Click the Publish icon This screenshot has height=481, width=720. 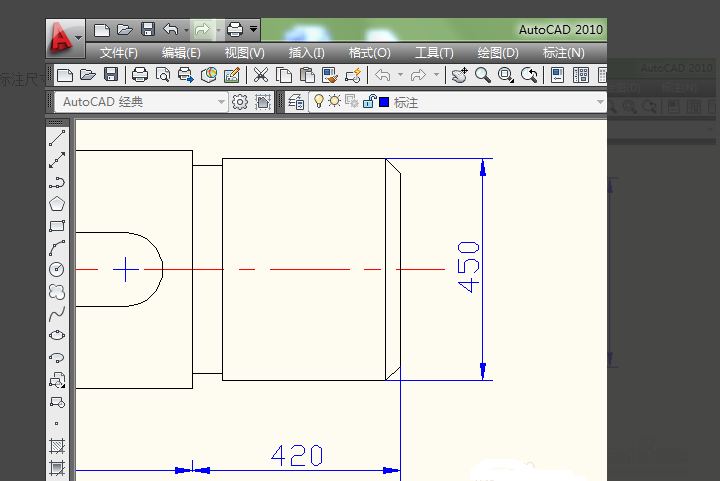pyautogui.click(x=186, y=75)
